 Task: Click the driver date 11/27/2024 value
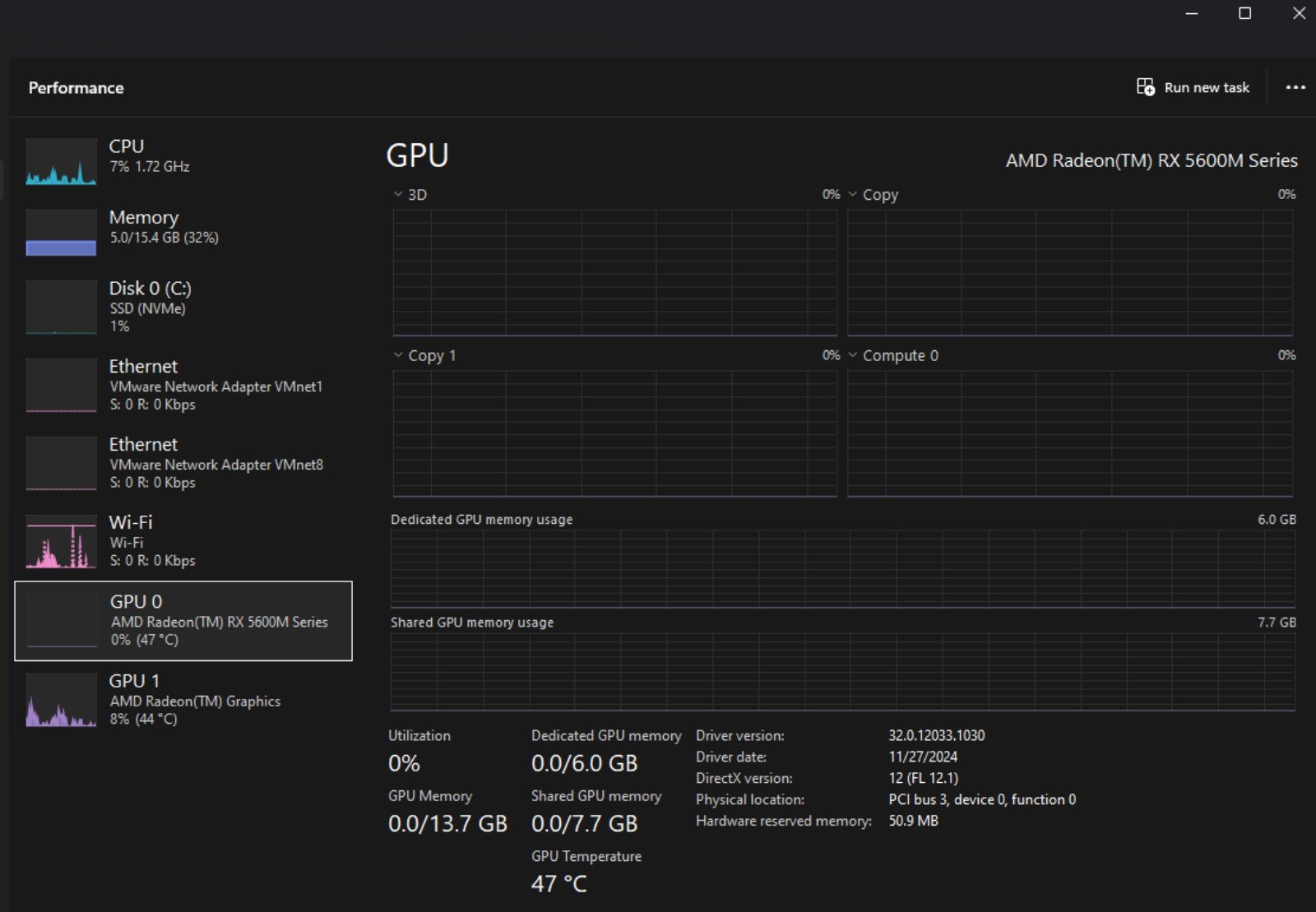click(923, 757)
